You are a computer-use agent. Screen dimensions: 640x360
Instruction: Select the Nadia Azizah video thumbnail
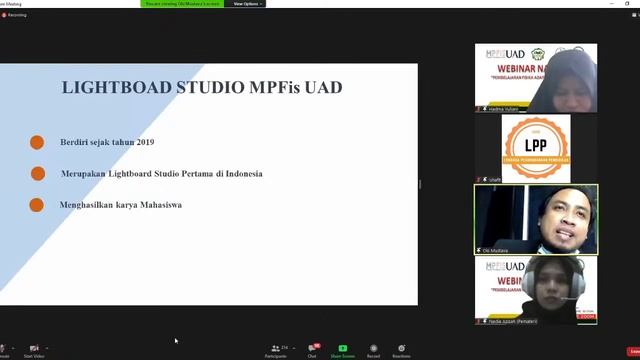tap(536, 290)
